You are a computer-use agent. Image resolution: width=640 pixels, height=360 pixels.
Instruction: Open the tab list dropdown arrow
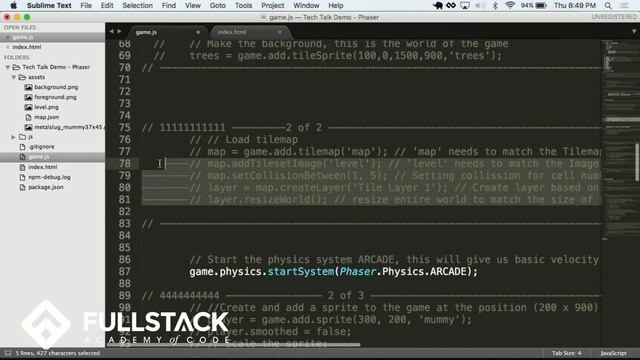point(634,31)
